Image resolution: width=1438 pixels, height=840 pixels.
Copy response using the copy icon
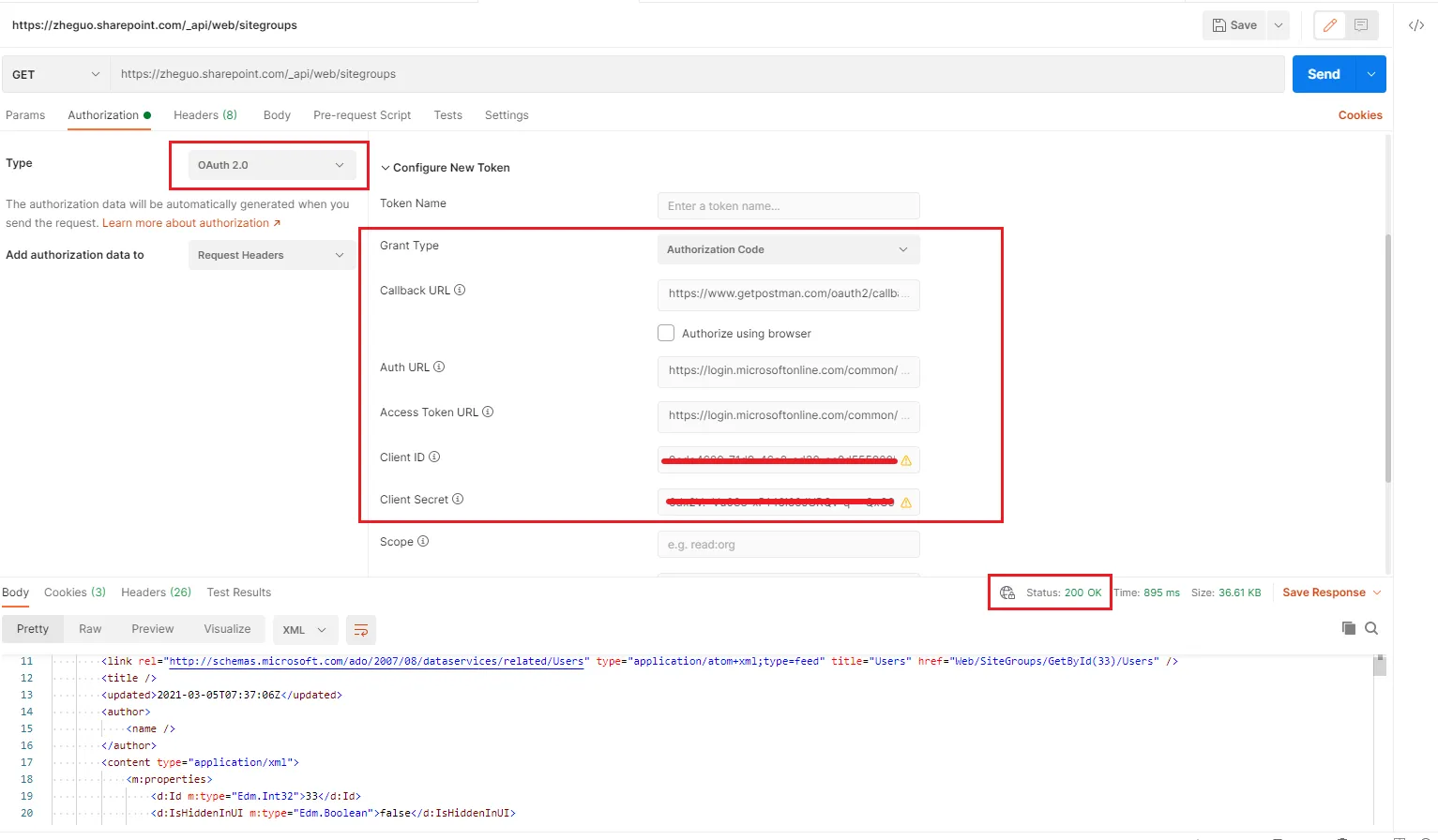(1348, 628)
